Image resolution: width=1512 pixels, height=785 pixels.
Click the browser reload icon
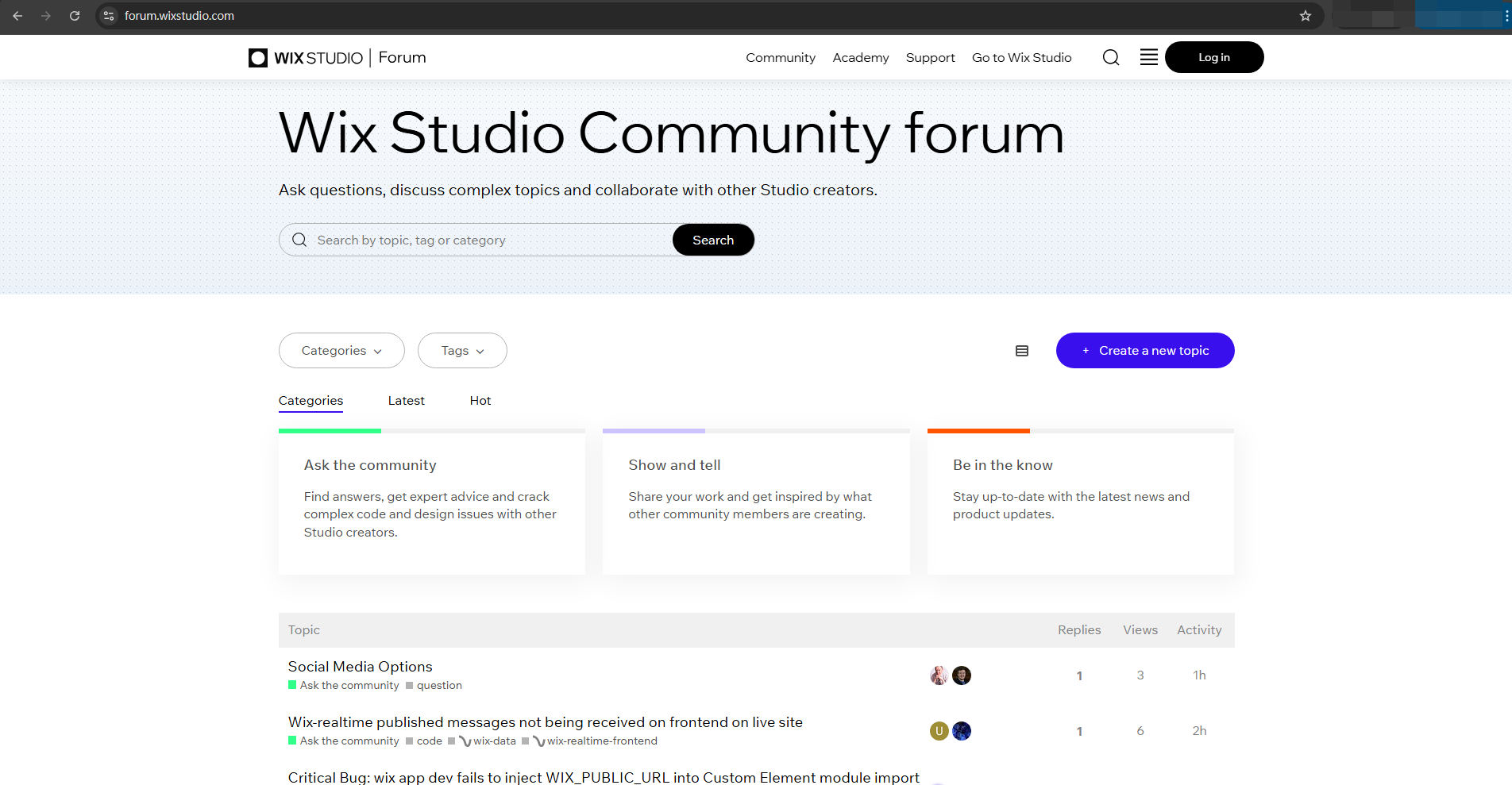click(75, 16)
